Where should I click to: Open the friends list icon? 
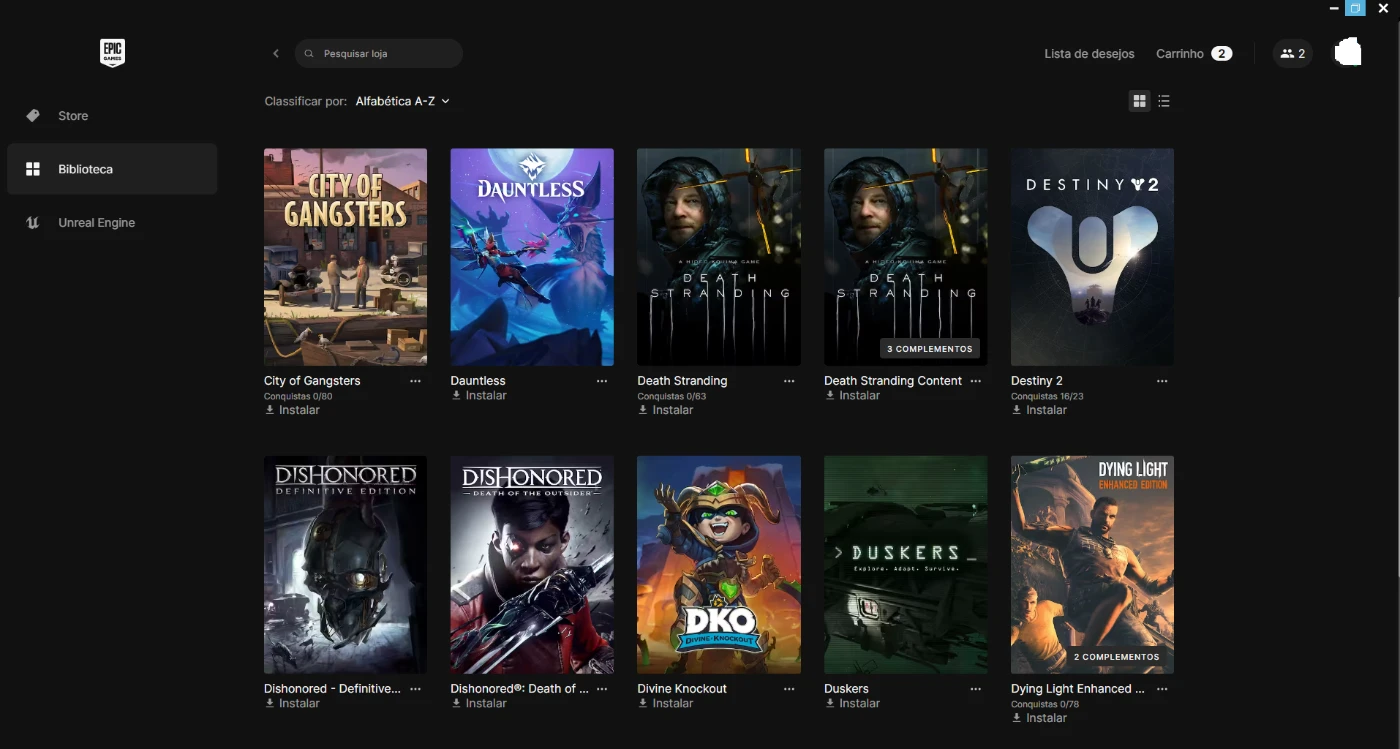pos(1292,54)
